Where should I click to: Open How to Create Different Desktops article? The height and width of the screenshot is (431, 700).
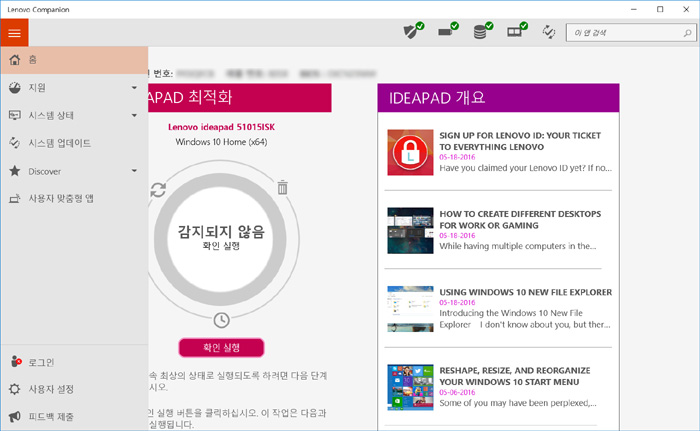[x=520, y=220]
